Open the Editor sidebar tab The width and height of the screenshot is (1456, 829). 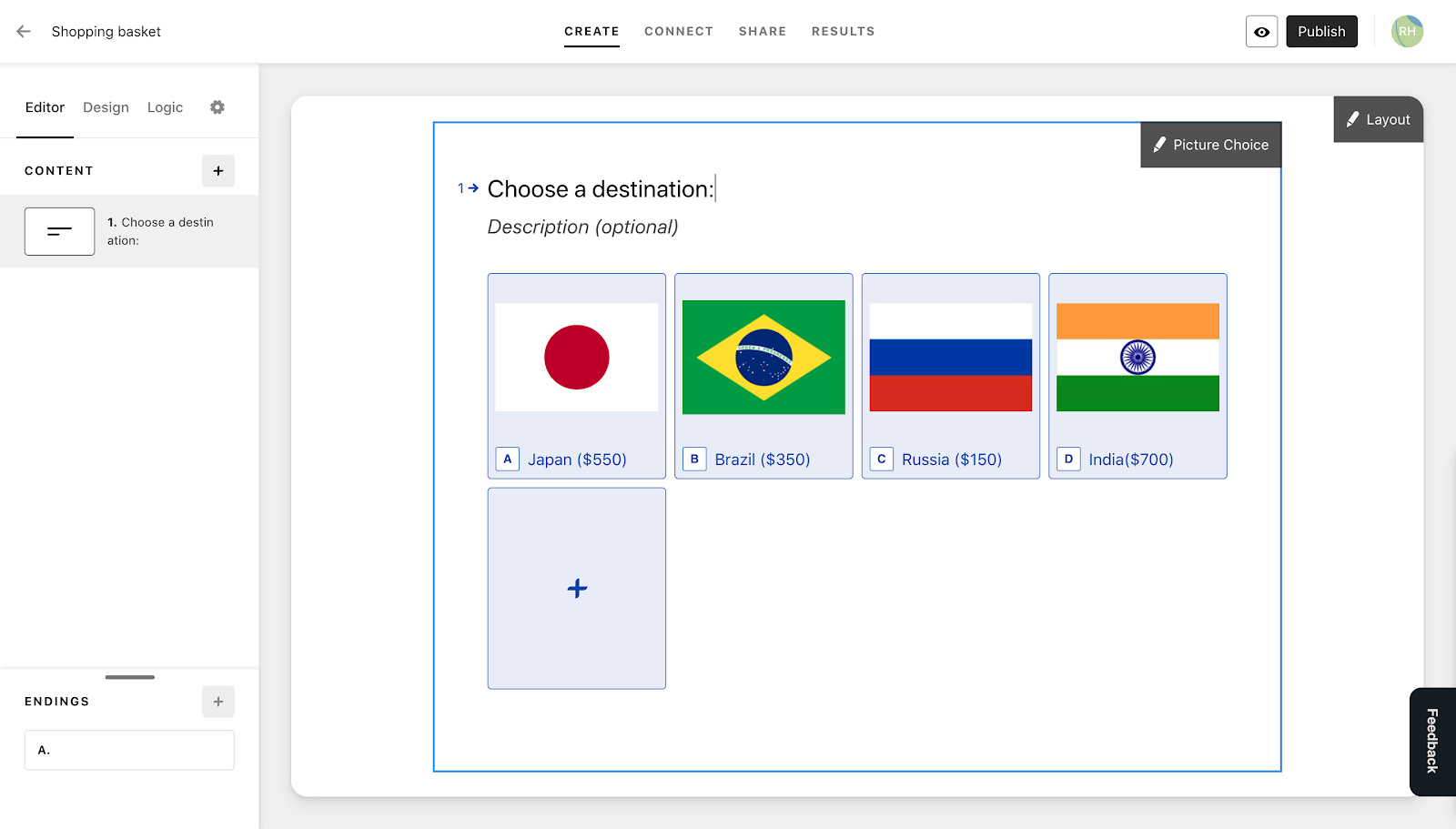tap(45, 107)
